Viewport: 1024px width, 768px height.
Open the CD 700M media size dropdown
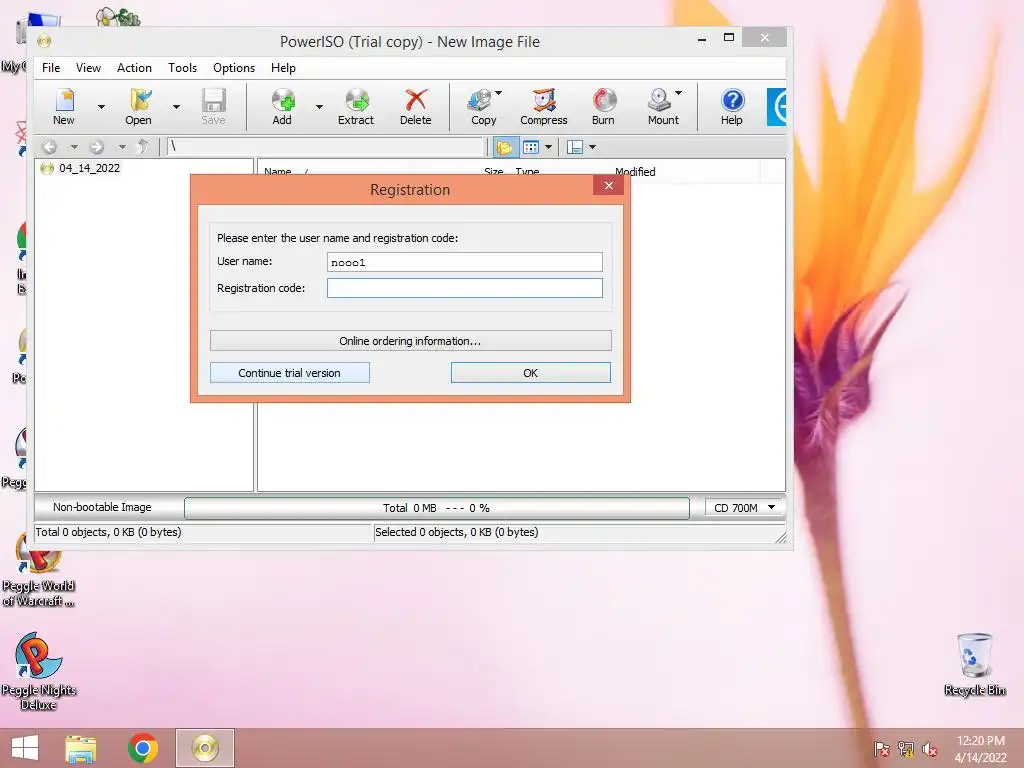[744, 507]
